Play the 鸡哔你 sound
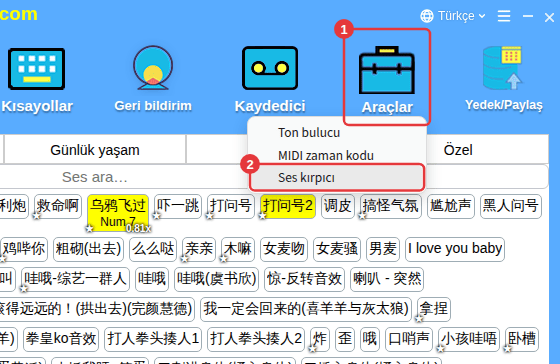Image resolution: width=560 pixels, height=364 pixels. point(24,249)
